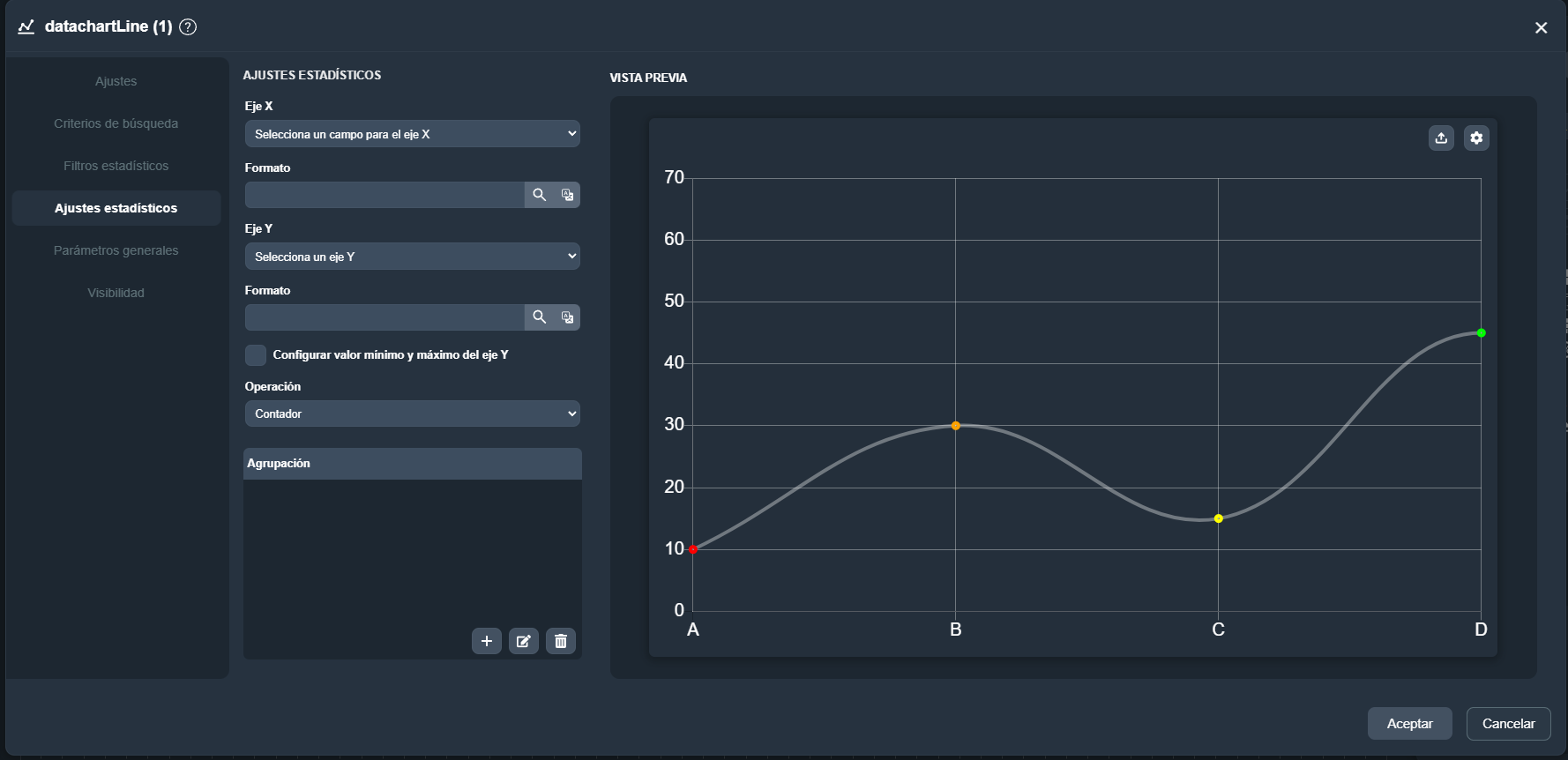Click the translate icon in Eje X Formato

[x=567, y=195]
